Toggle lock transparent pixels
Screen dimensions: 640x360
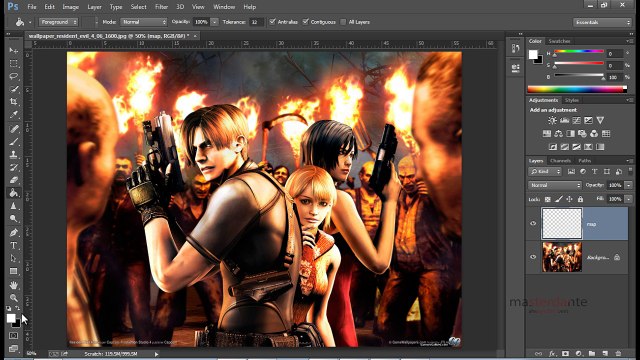(x=548, y=199)
